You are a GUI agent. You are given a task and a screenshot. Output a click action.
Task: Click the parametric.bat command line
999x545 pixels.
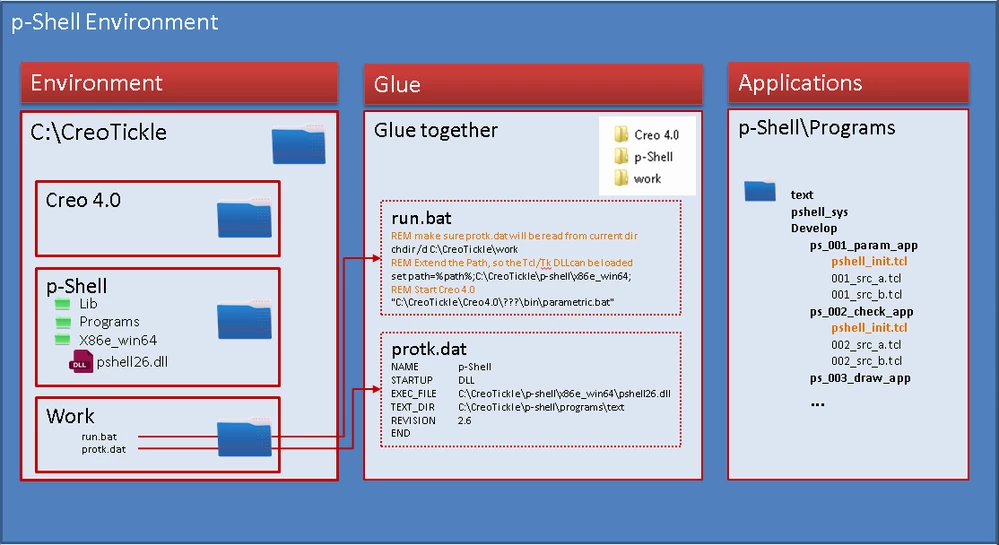click(502, 302)
